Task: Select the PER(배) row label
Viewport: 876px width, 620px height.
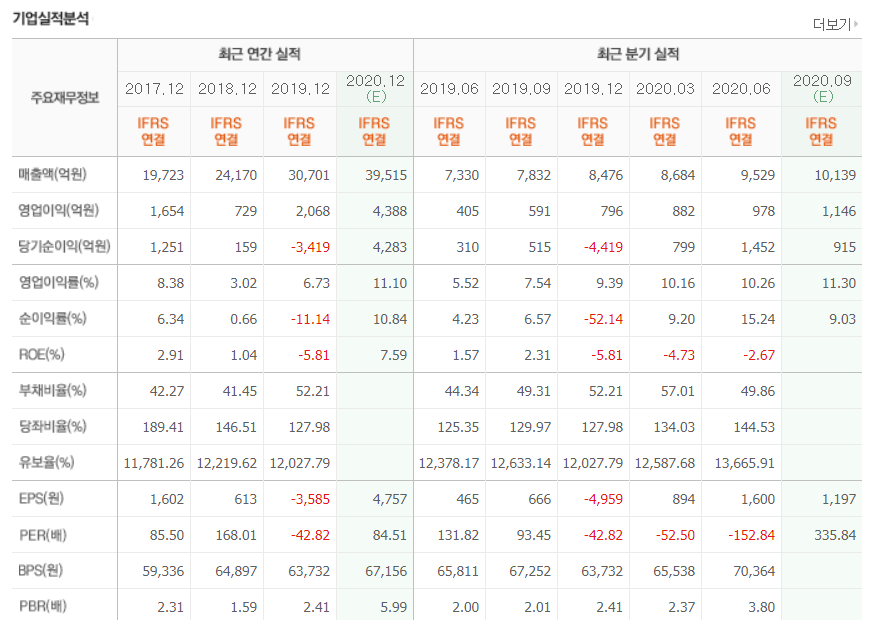Action: click(42, 535)
